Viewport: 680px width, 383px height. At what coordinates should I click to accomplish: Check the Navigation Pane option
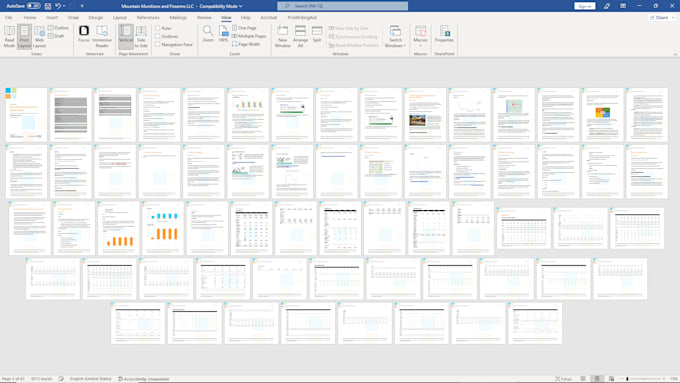[x=158, y=44]
